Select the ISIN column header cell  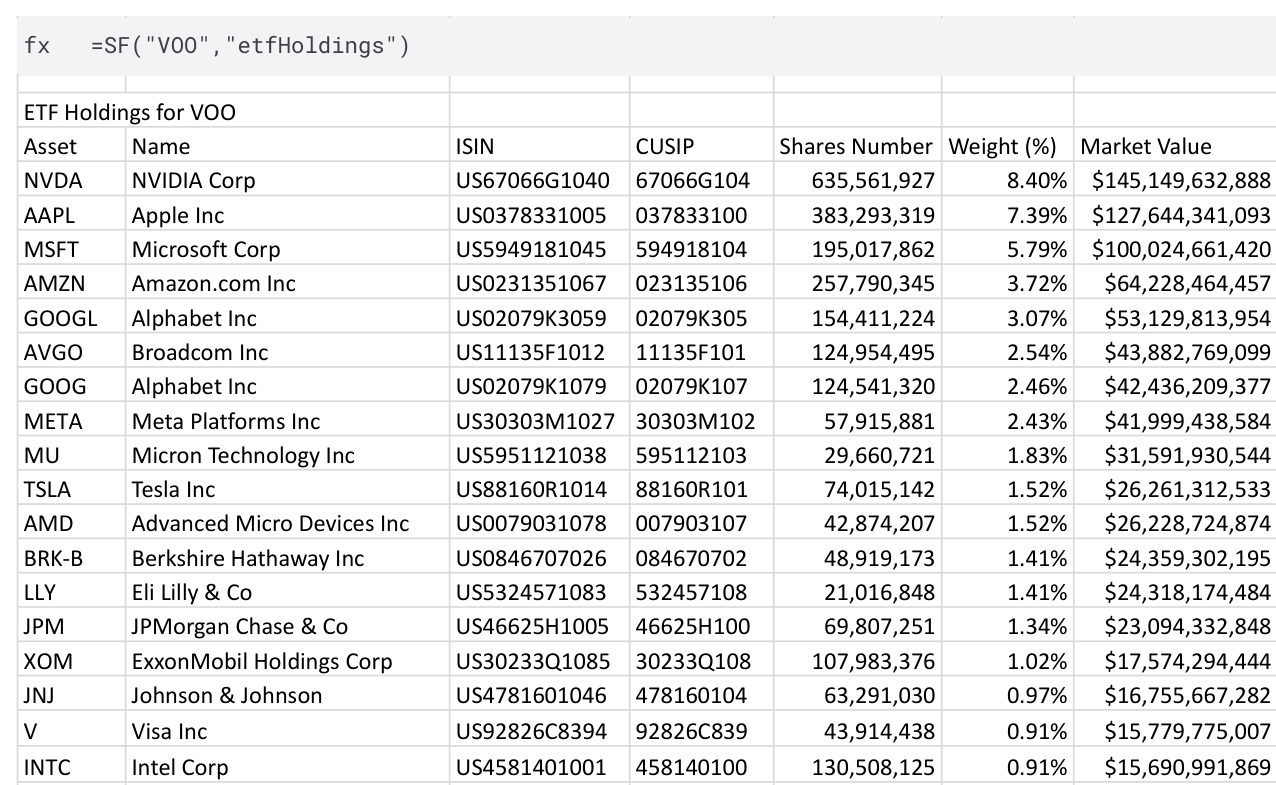click(x=540, y=146)
